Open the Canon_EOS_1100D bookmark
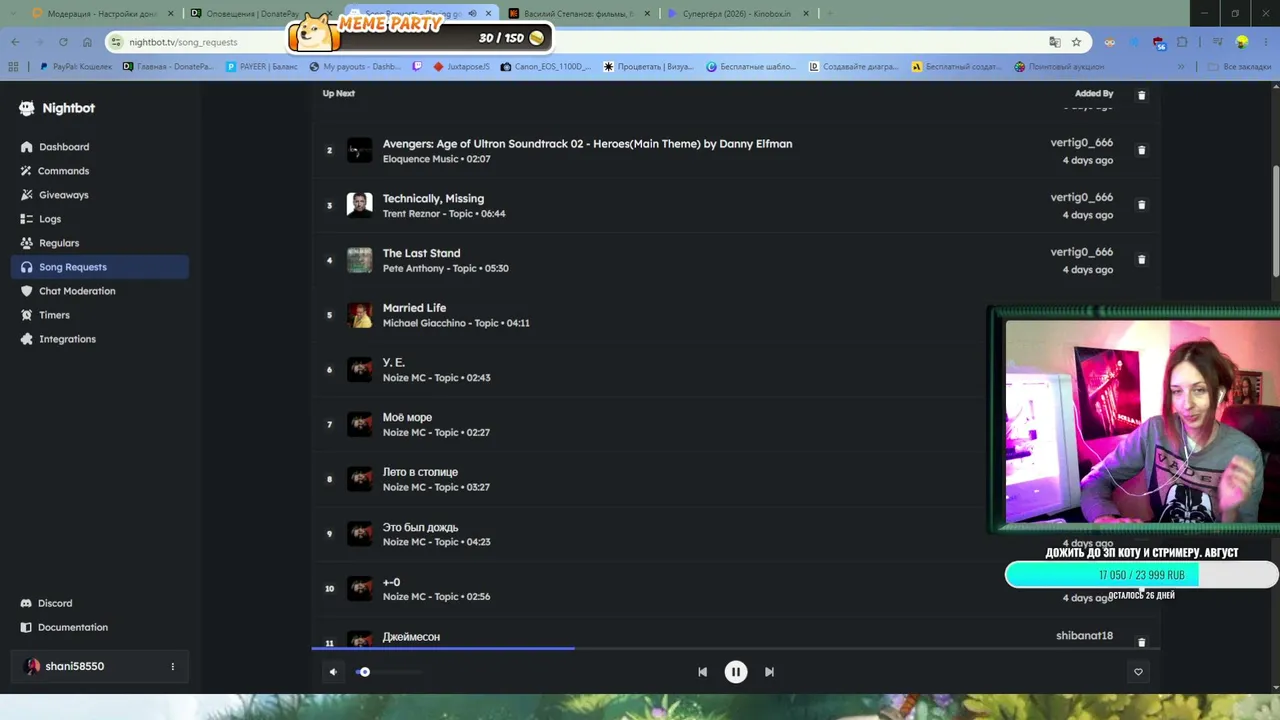 [x=546, y=67]
